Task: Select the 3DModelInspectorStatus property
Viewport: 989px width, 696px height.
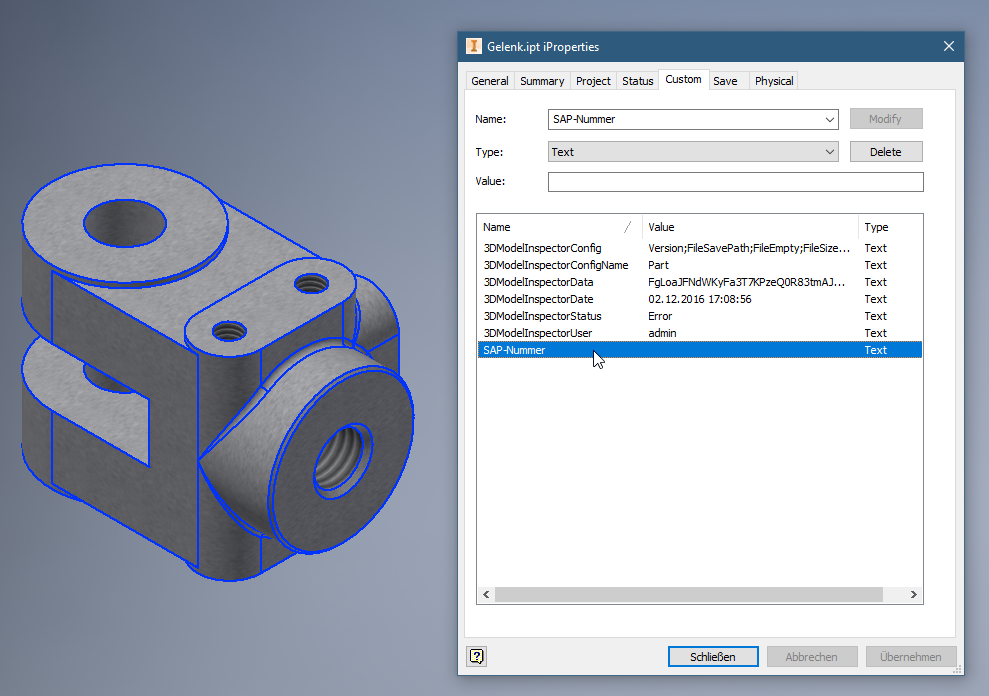Action: (x=699, y=316)
